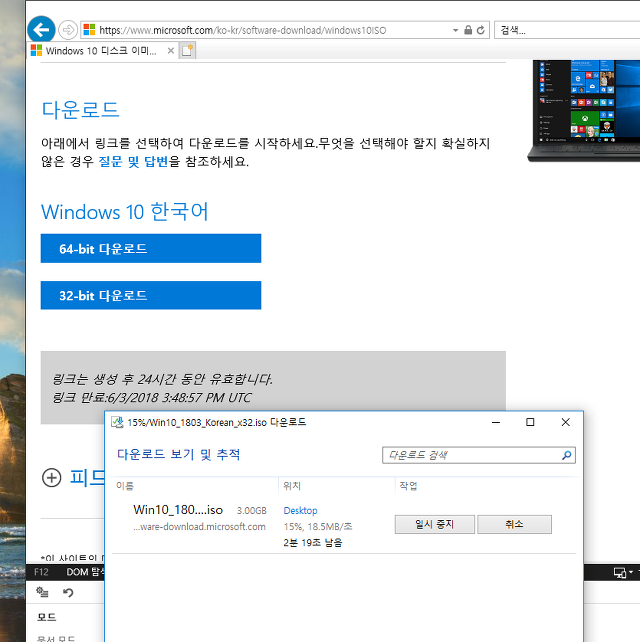Click the Windows 10 laptop image
The width and height of the screenshot is (640, 642).
coord(584,111)
